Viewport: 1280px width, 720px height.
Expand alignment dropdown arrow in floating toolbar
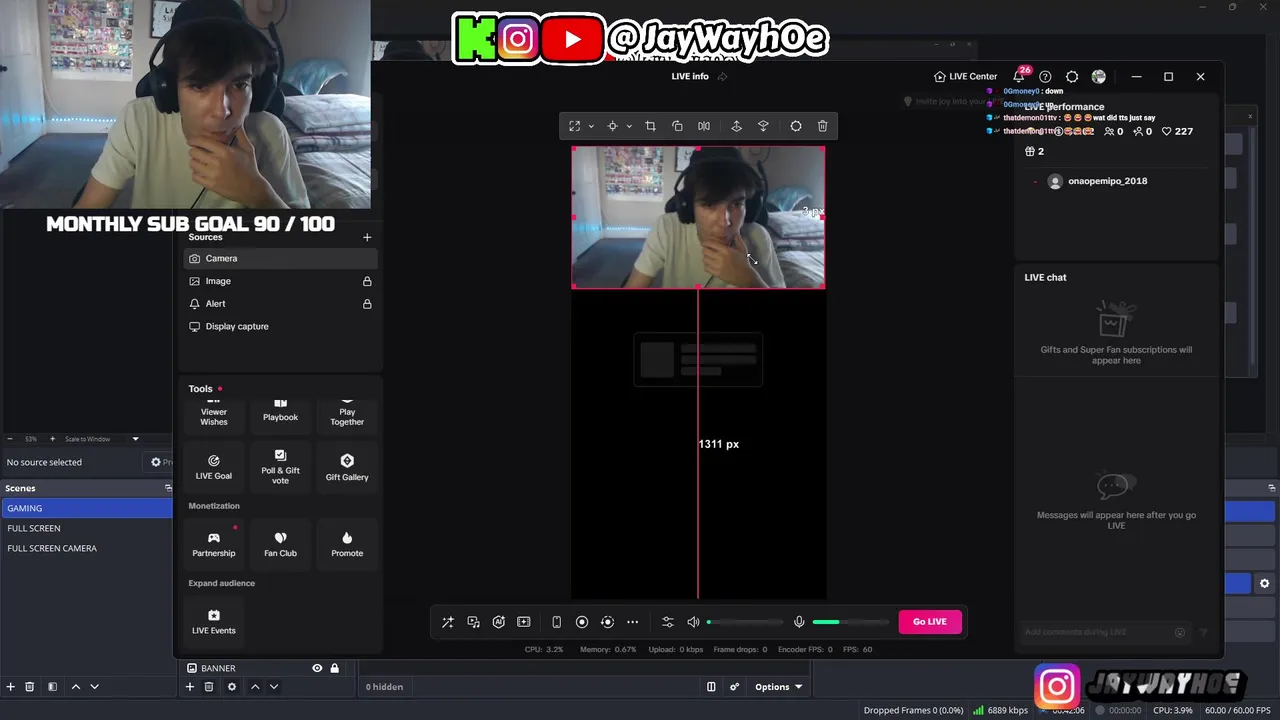point(629,126)
